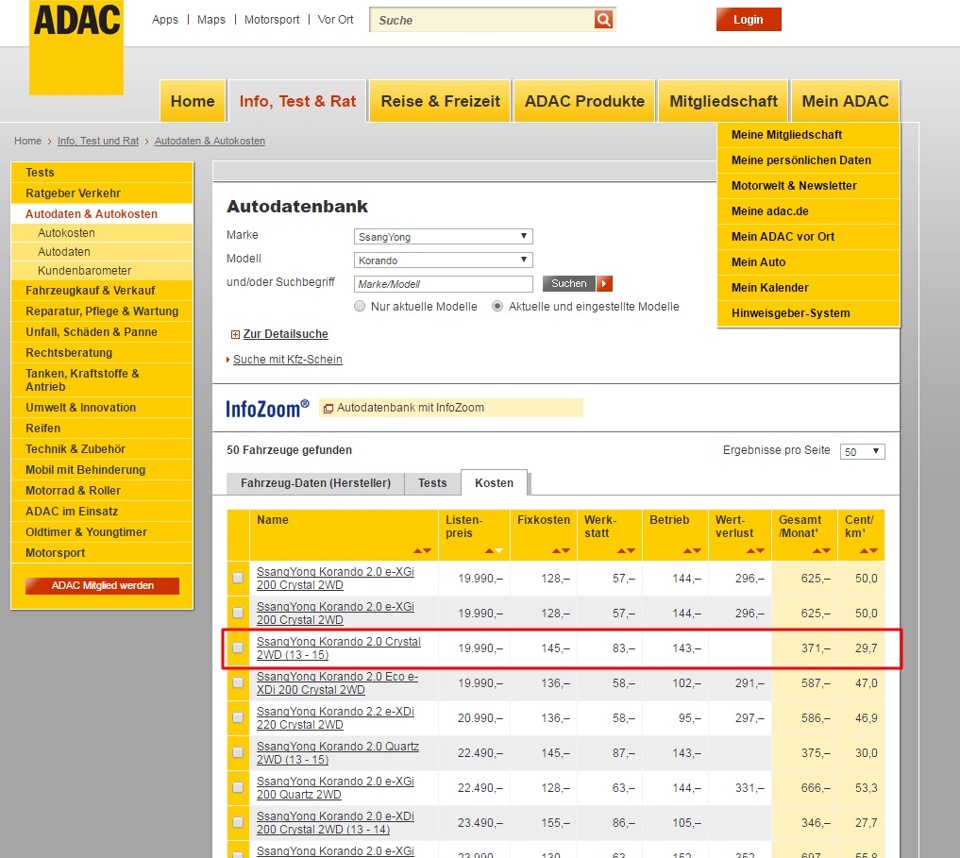Check the box for the first Korando 2.0 e-XGi 200 Crystal 2WD row
Screen dimensions: 960x858
click(238, 578)
